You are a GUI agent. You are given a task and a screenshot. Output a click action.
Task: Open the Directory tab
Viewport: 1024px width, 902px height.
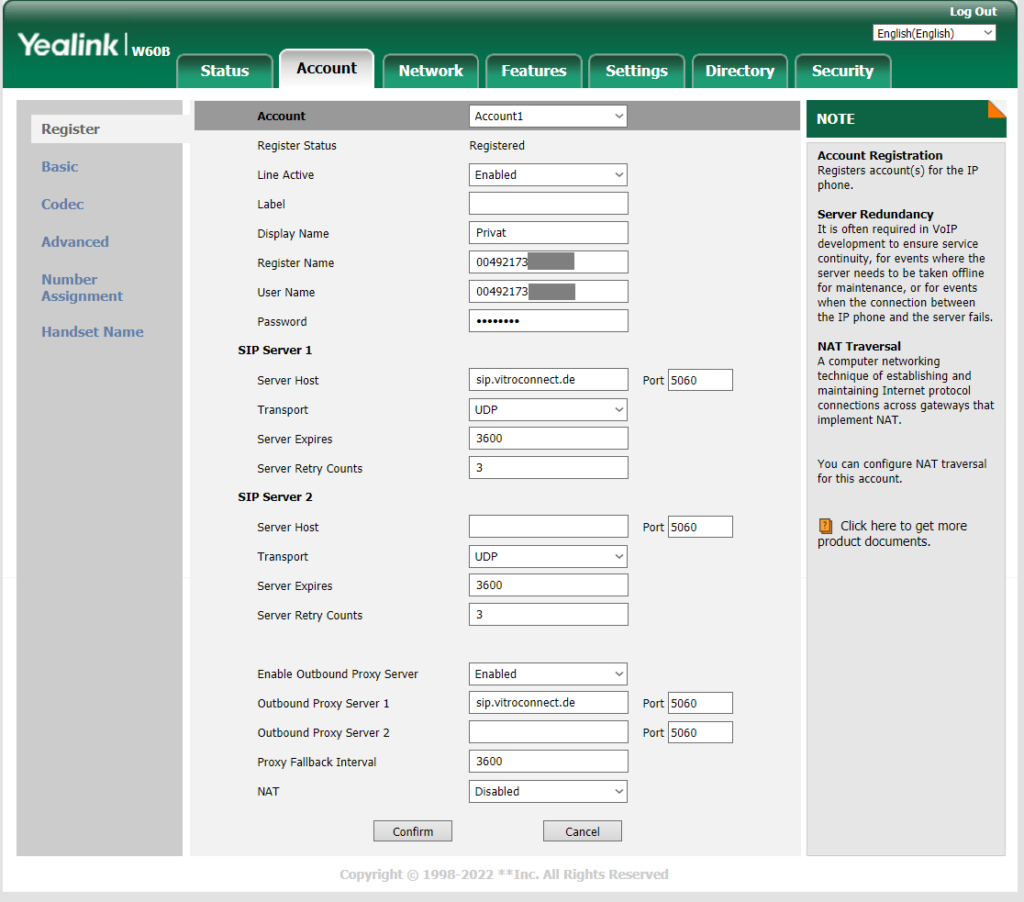click(740, 71)
